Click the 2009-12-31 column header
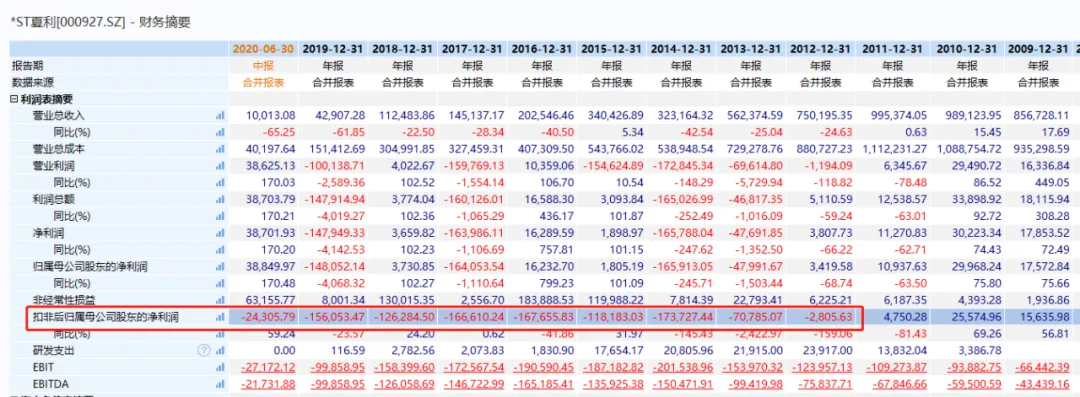This screenshot has width=1080, height=397. [x=1039, y=49]
